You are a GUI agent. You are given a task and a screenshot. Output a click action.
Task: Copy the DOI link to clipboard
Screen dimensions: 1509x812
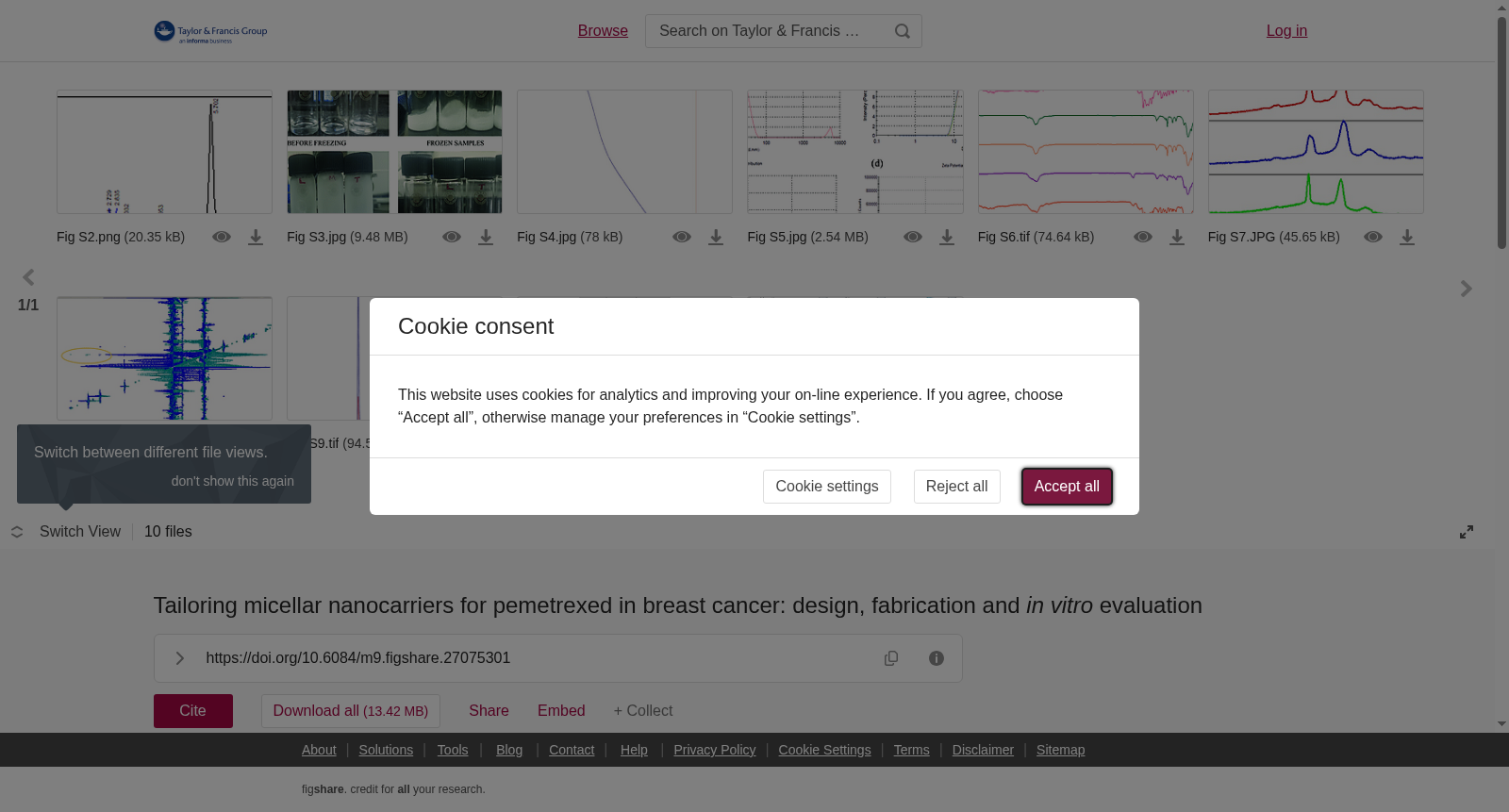tap(891, 658)
